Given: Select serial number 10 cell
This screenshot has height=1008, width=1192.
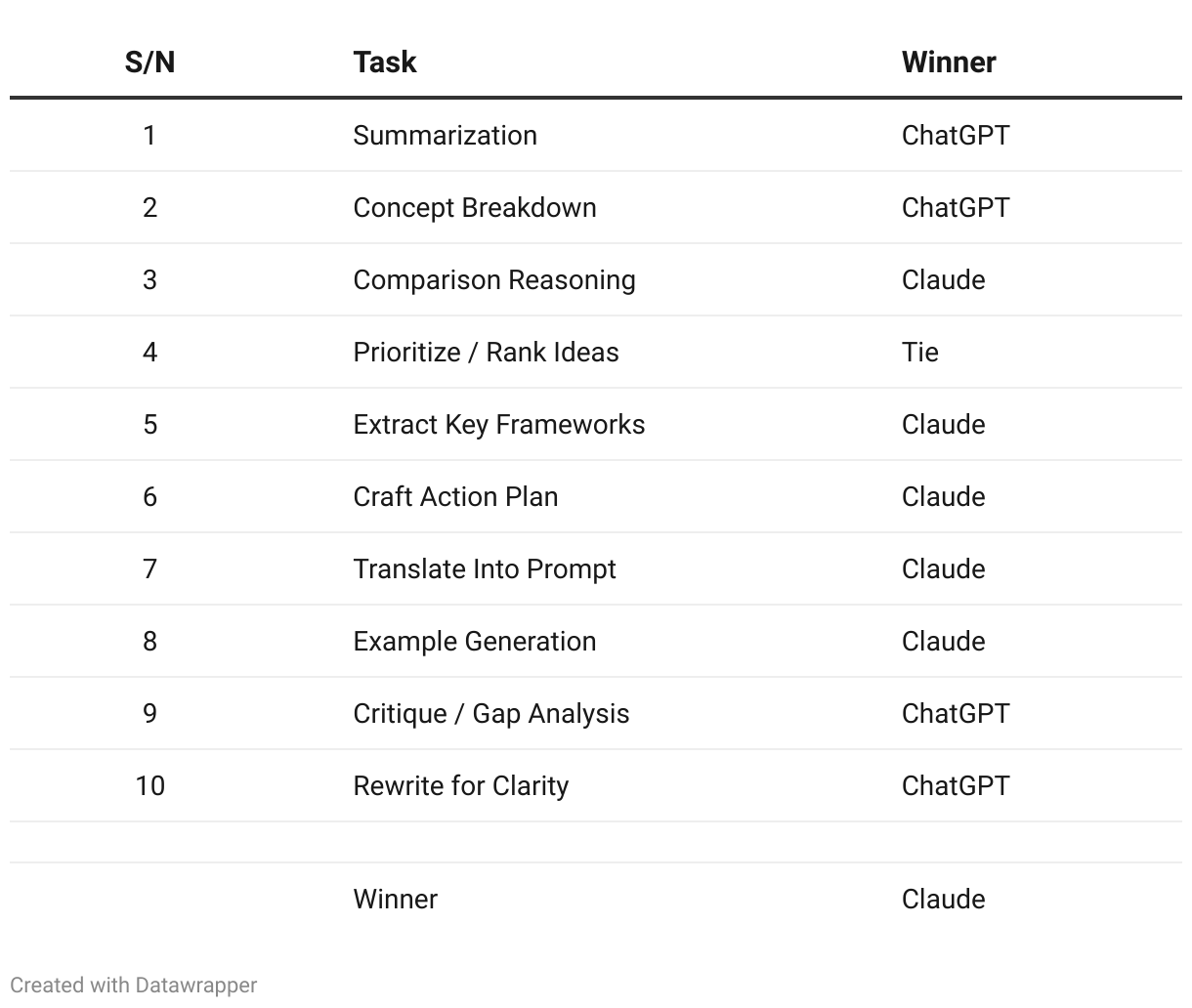Looking at the screenshot, I should pos(149,785).
